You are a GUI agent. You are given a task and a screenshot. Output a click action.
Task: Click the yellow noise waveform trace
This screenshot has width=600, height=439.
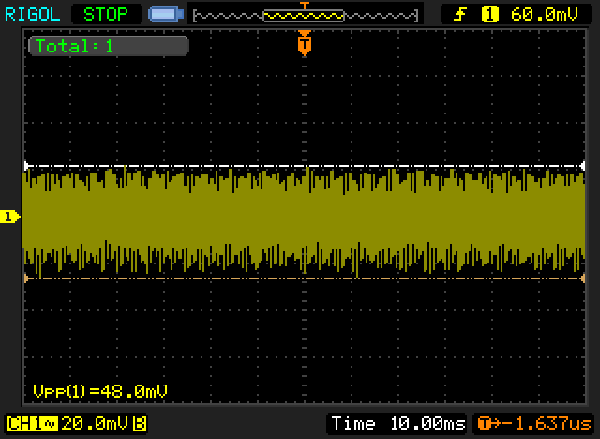click(305, 220)
